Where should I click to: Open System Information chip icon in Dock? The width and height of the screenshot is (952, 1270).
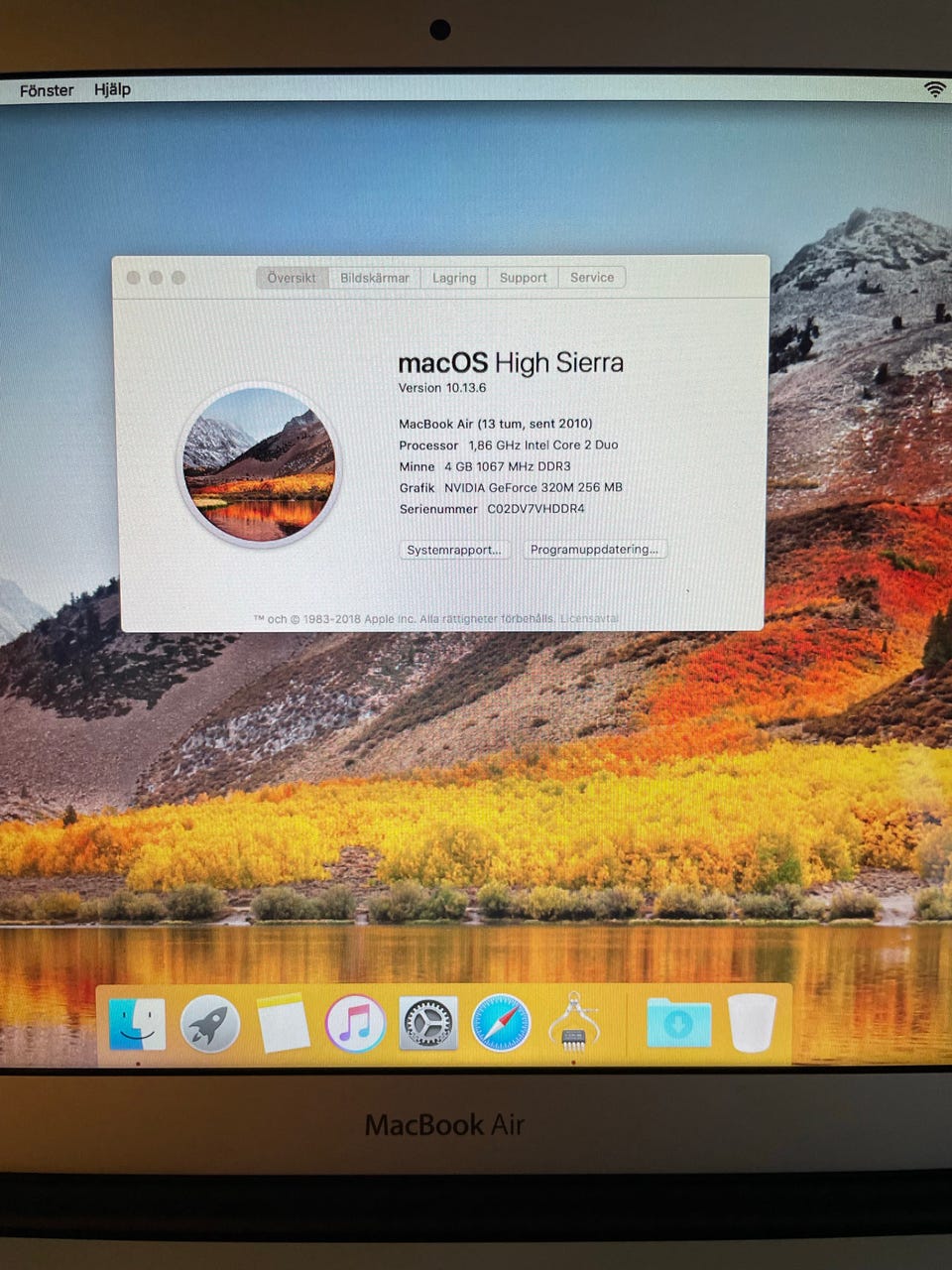pyautogui.click(x=574, y=1023)
